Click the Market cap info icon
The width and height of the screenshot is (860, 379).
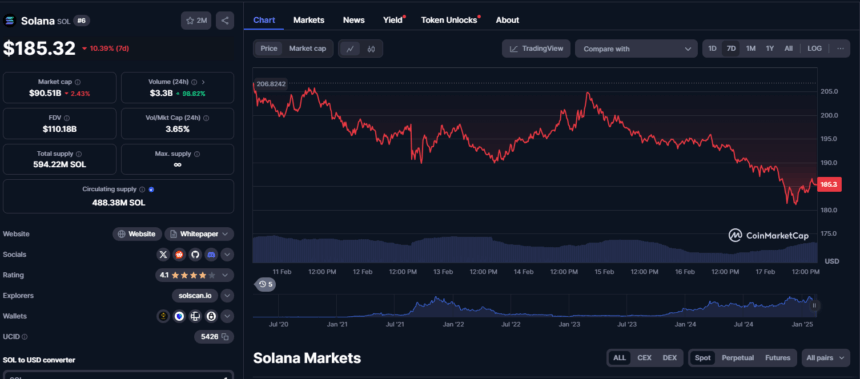pos(77,82)
